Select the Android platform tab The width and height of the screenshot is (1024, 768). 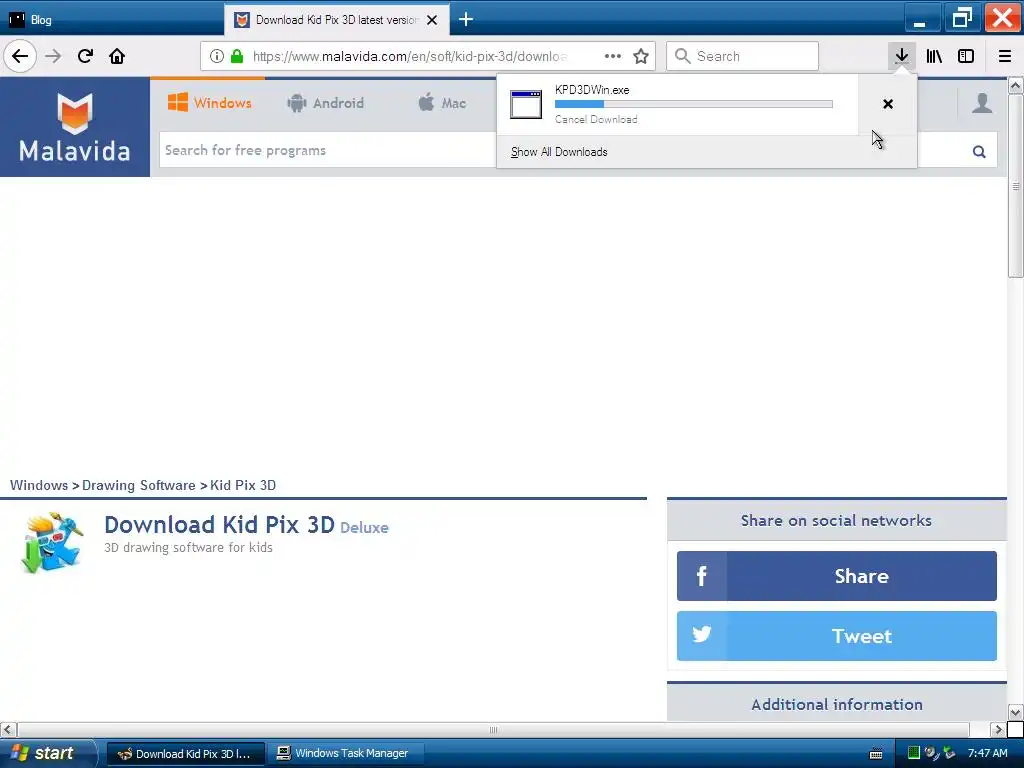325,103
